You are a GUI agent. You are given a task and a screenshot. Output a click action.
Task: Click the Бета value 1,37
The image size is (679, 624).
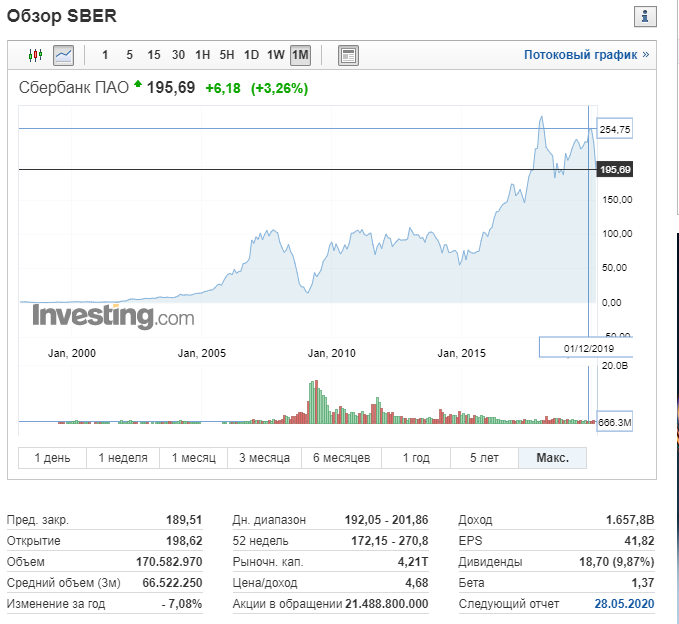point(643,583)
